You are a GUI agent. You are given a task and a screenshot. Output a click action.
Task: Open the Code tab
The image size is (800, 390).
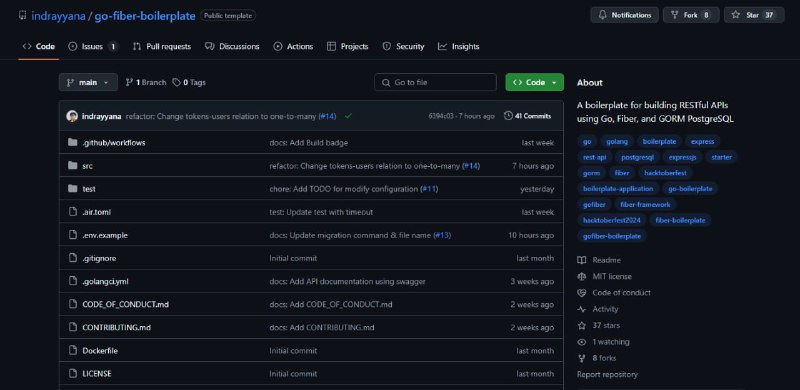click(x=38, y=46)
